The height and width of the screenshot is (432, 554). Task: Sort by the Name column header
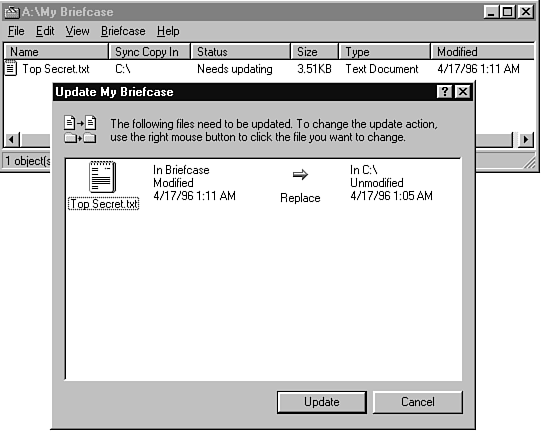click(x=56, y=52)
